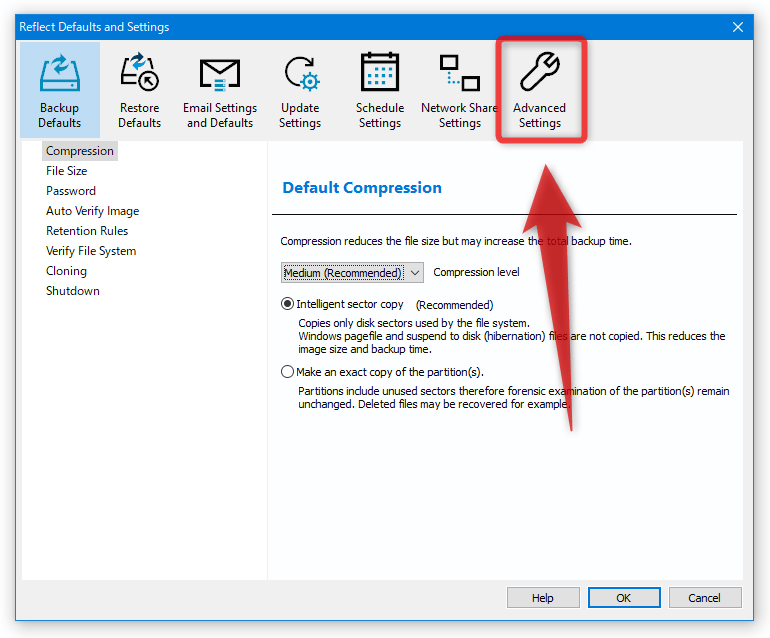Select Password in the left list
This screenshot has width=770, height=638.
pos(71,191)
